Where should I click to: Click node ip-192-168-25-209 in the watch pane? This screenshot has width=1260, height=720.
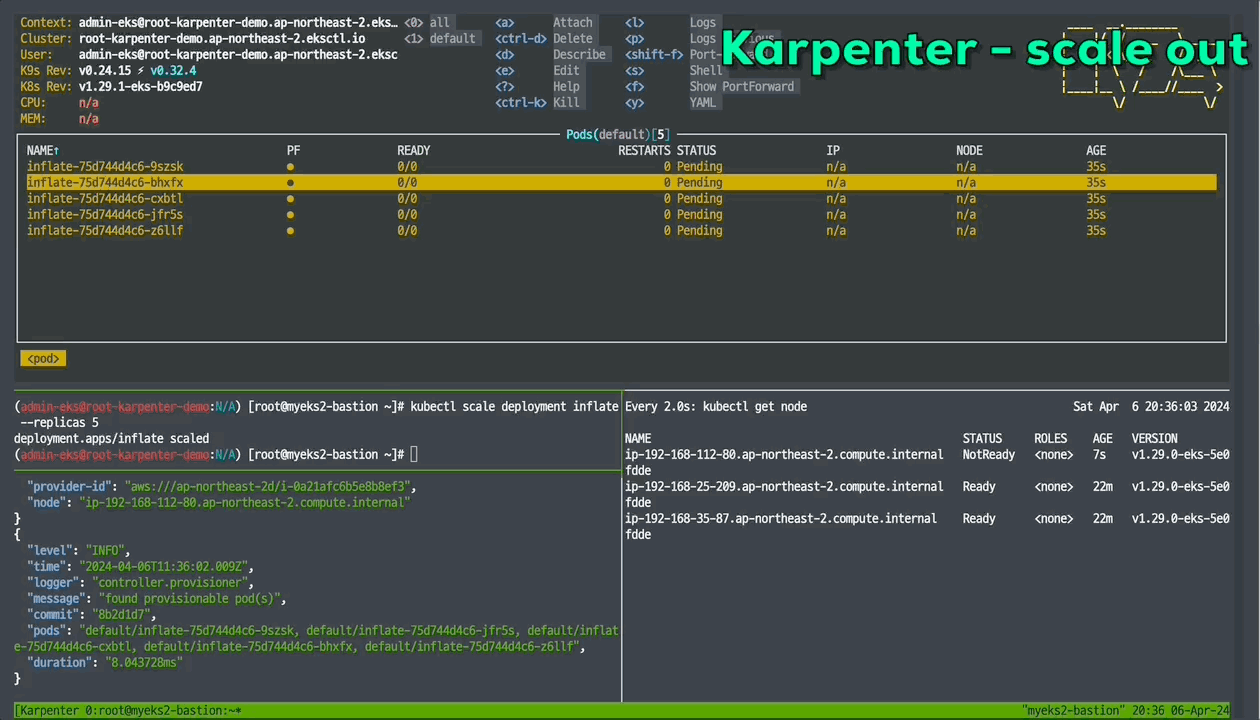784,486
